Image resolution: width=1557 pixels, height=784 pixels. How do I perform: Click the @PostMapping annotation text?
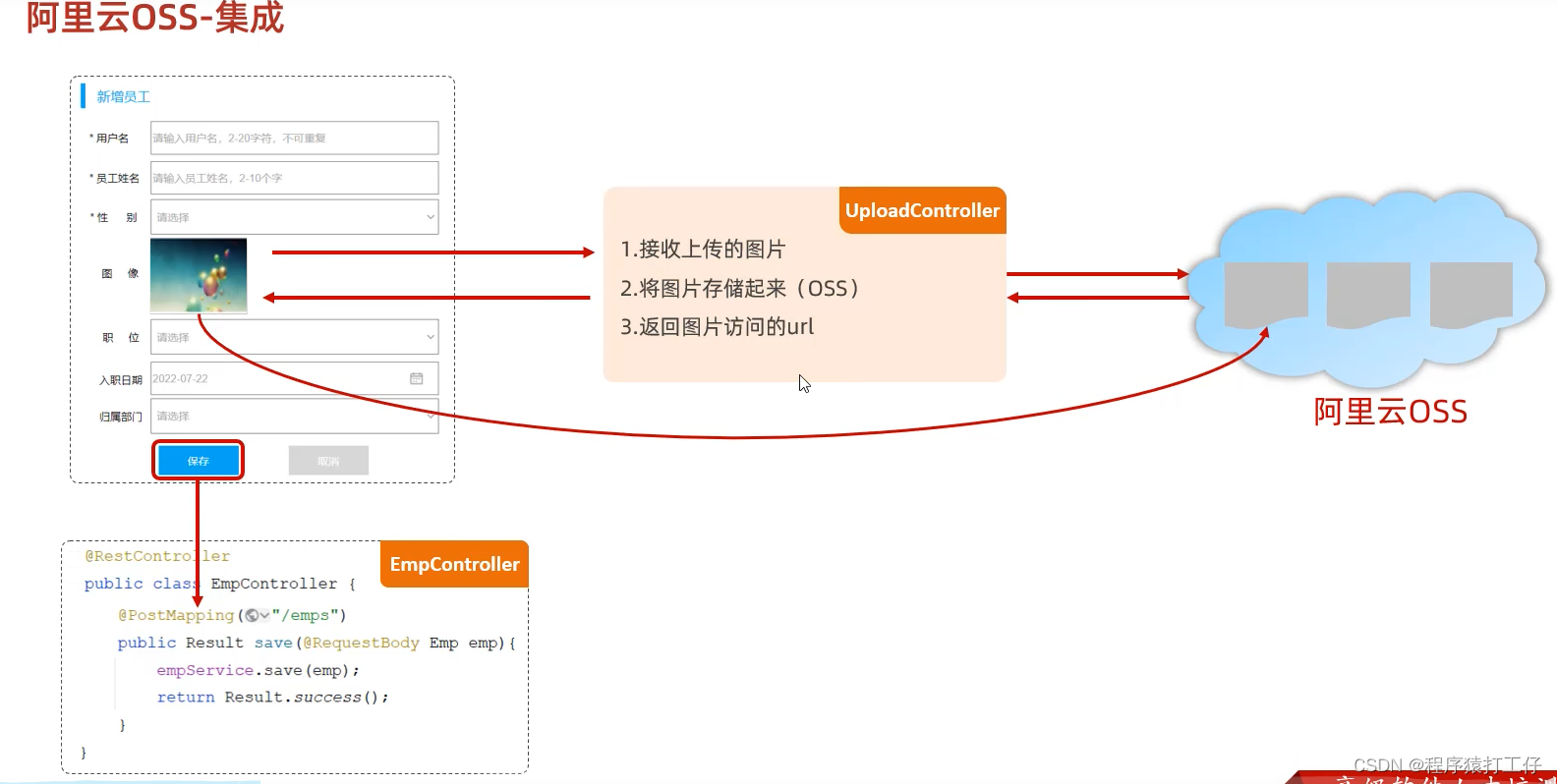(176, 615)
